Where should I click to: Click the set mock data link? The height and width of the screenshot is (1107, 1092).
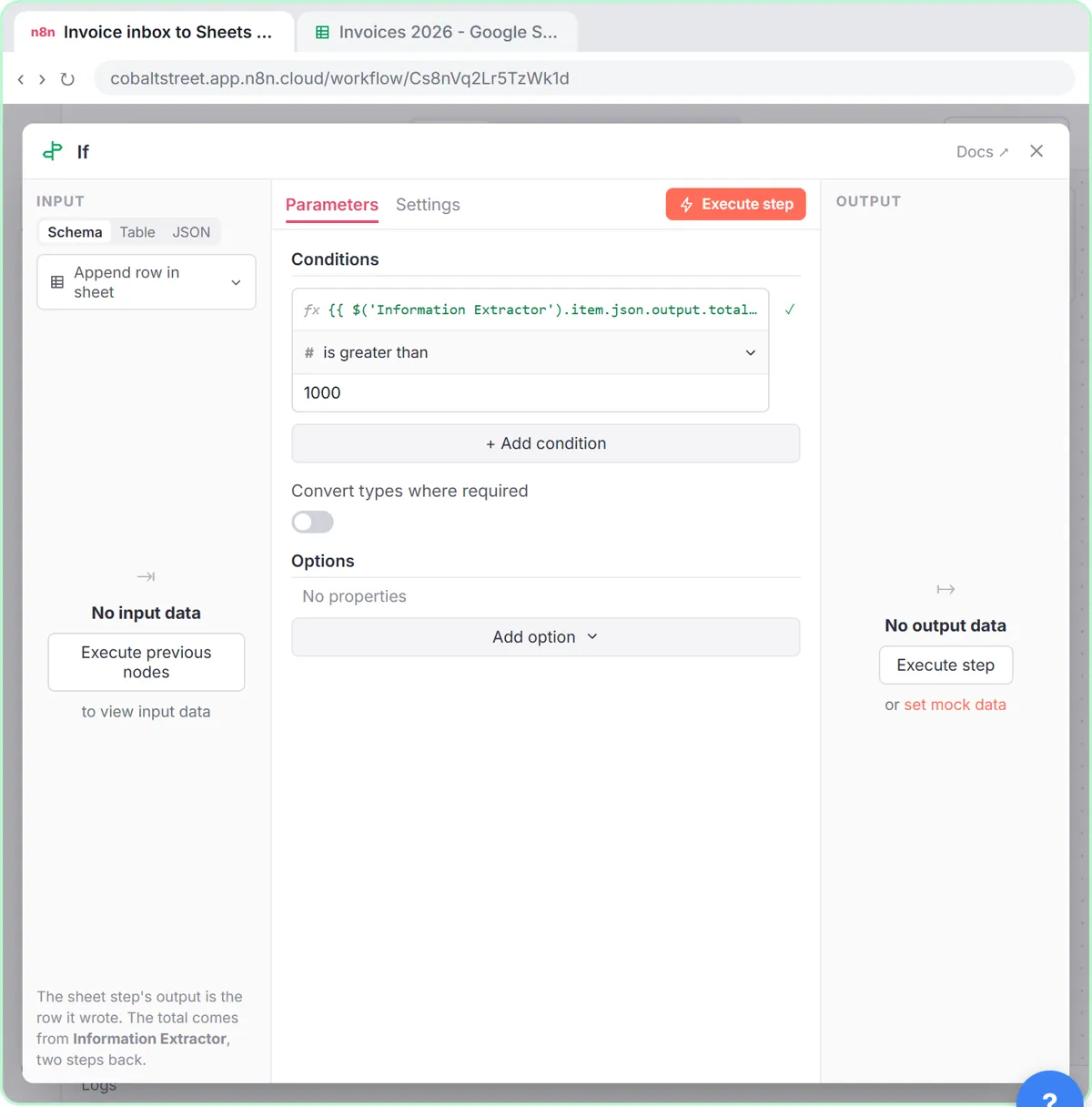[x=955, y=705]
